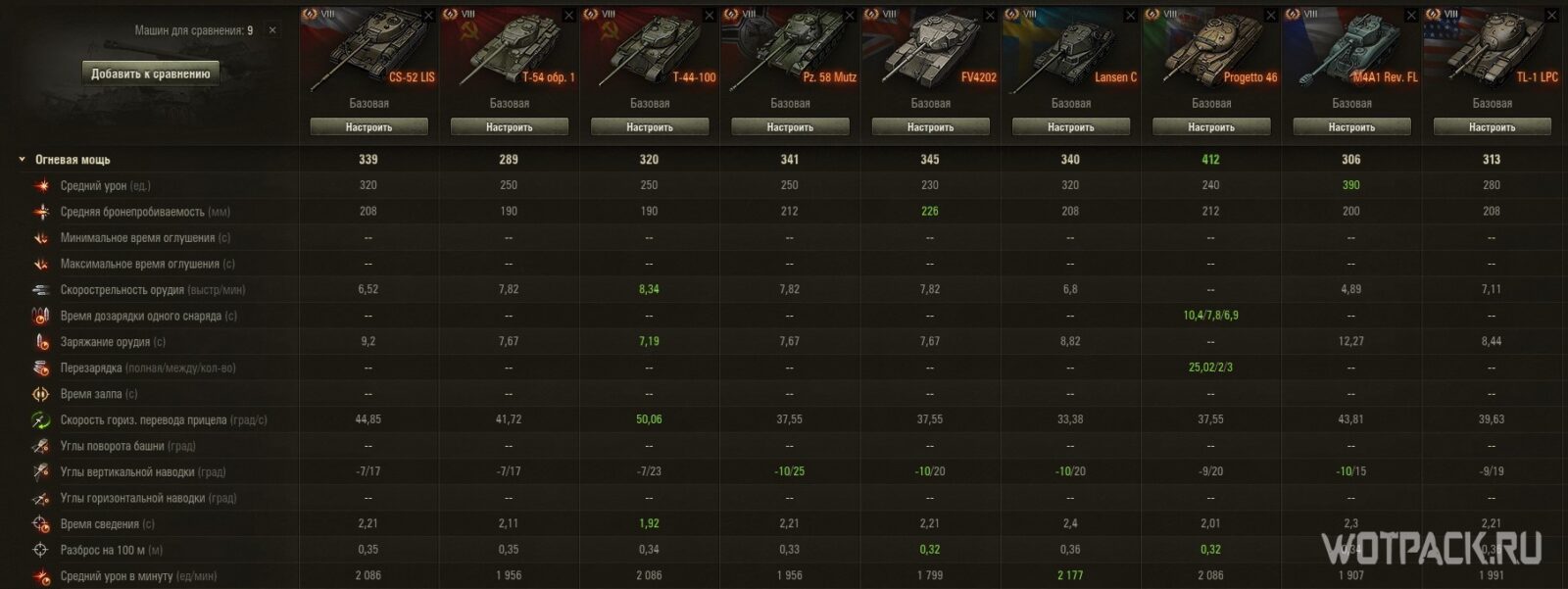Click the horizontal aim traverse speed icon

pyautogui.click(x=41, y=420)
